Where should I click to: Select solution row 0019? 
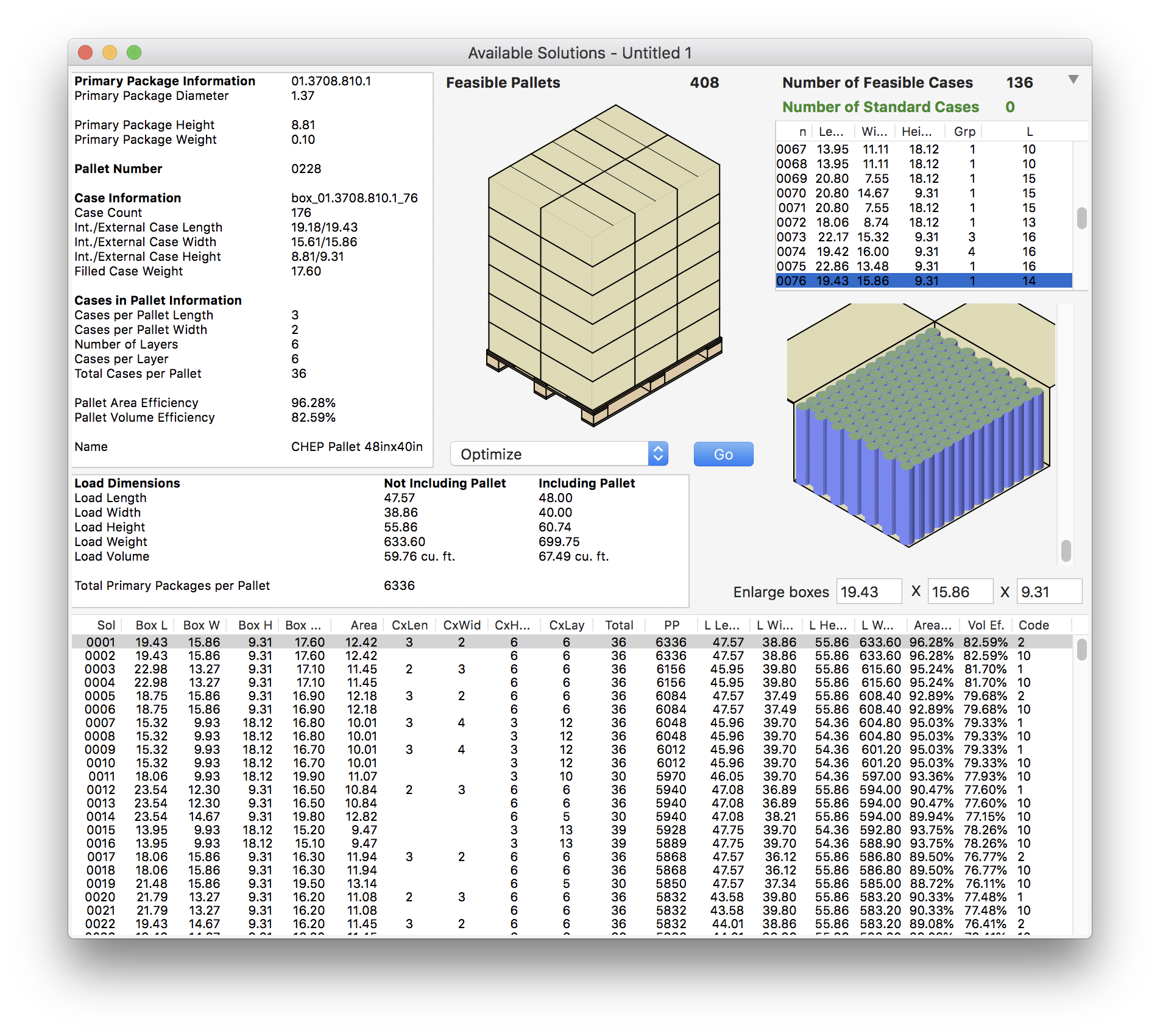click(572, 883)
